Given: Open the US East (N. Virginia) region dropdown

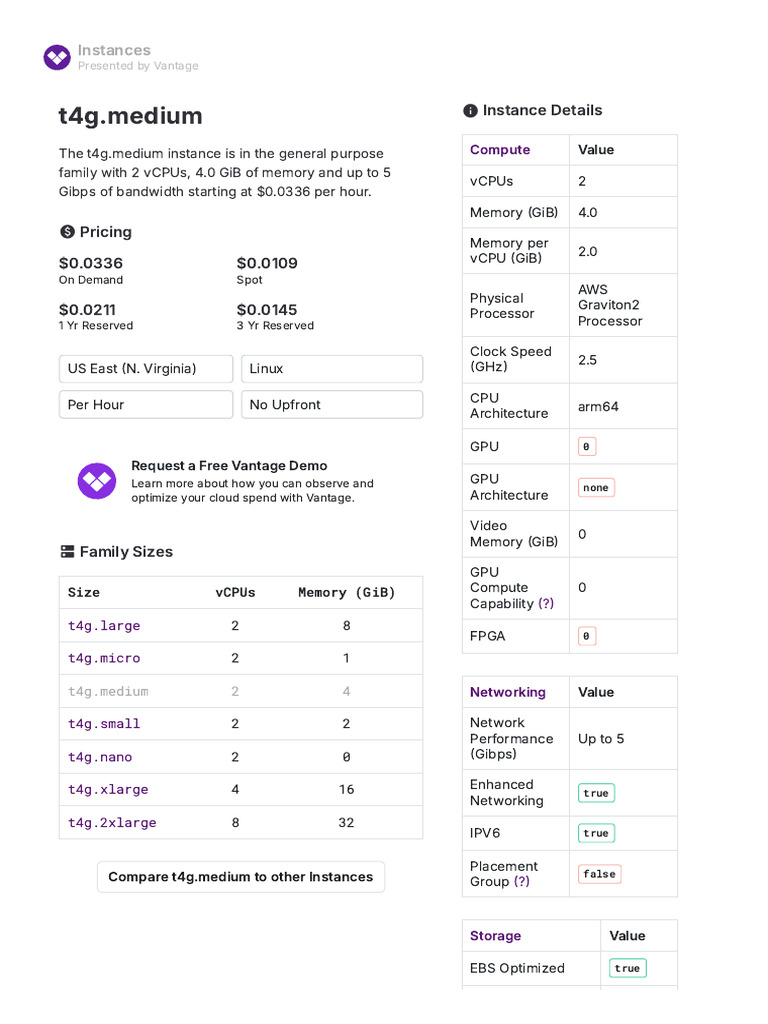Looking at the screenshot, I should pos(146,369).
